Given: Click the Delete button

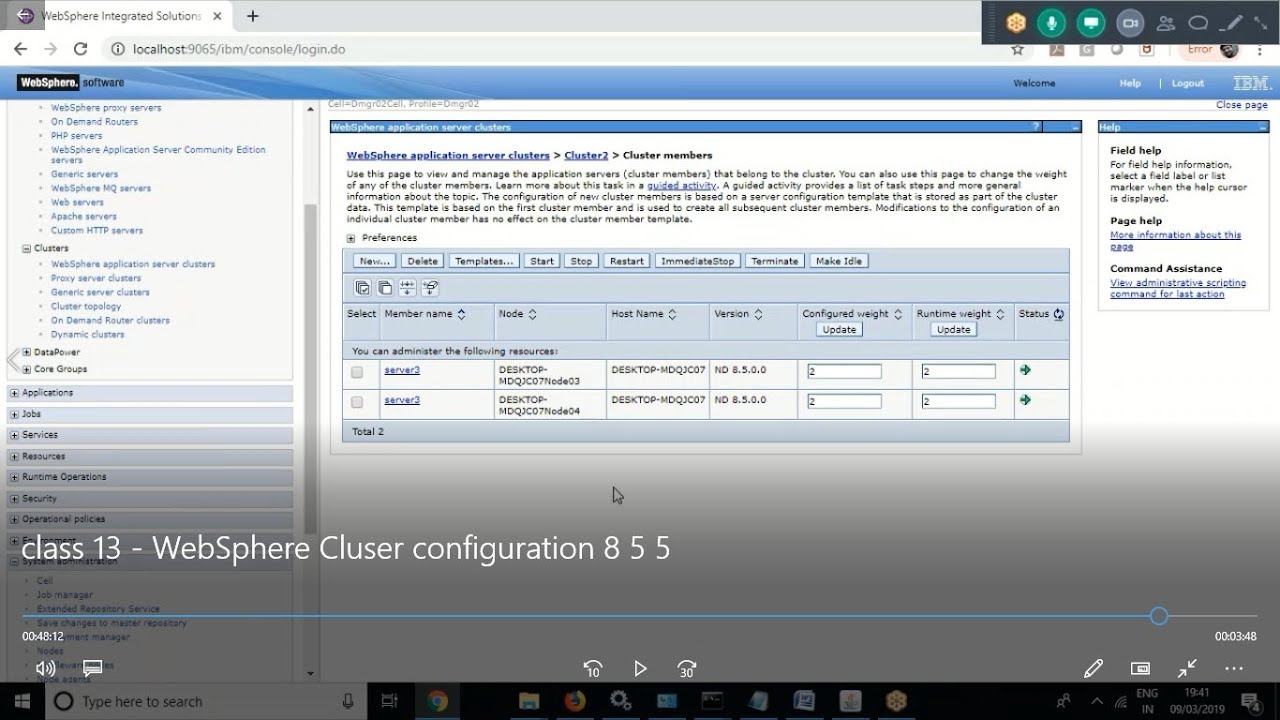Looking at the screenshot, I should point(423,261).
